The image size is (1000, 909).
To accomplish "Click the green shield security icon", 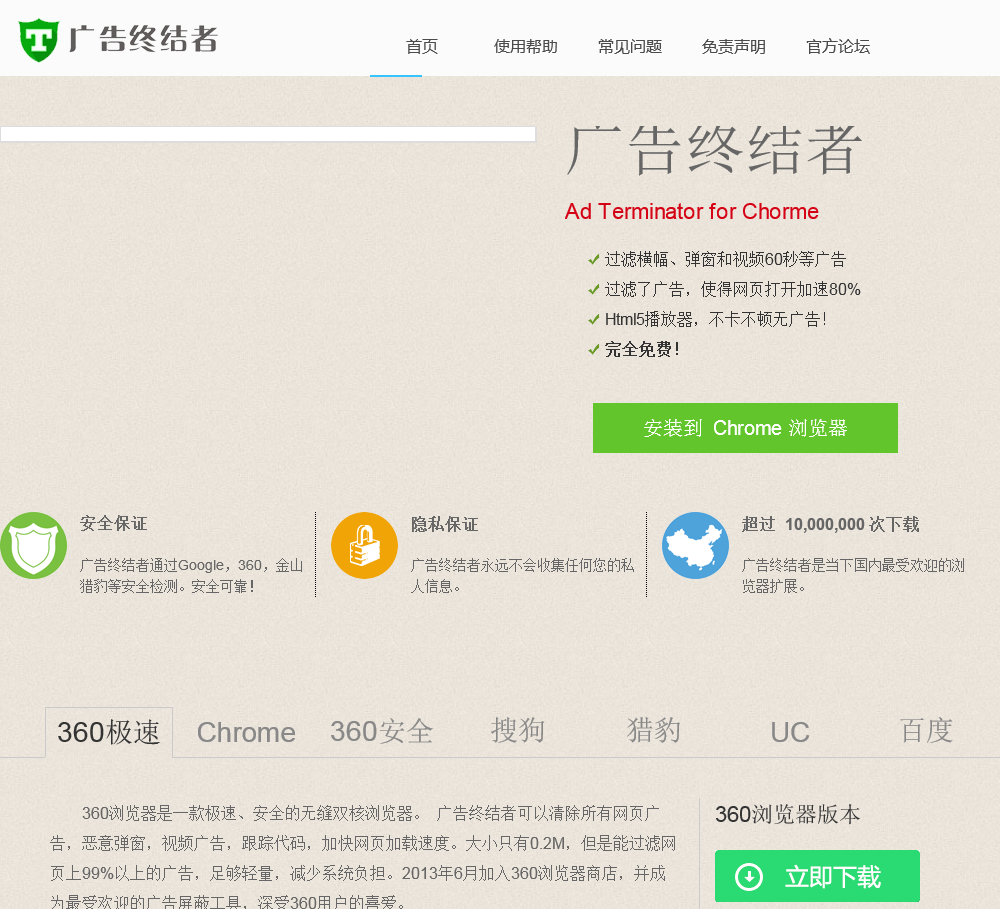I will 33,545.
